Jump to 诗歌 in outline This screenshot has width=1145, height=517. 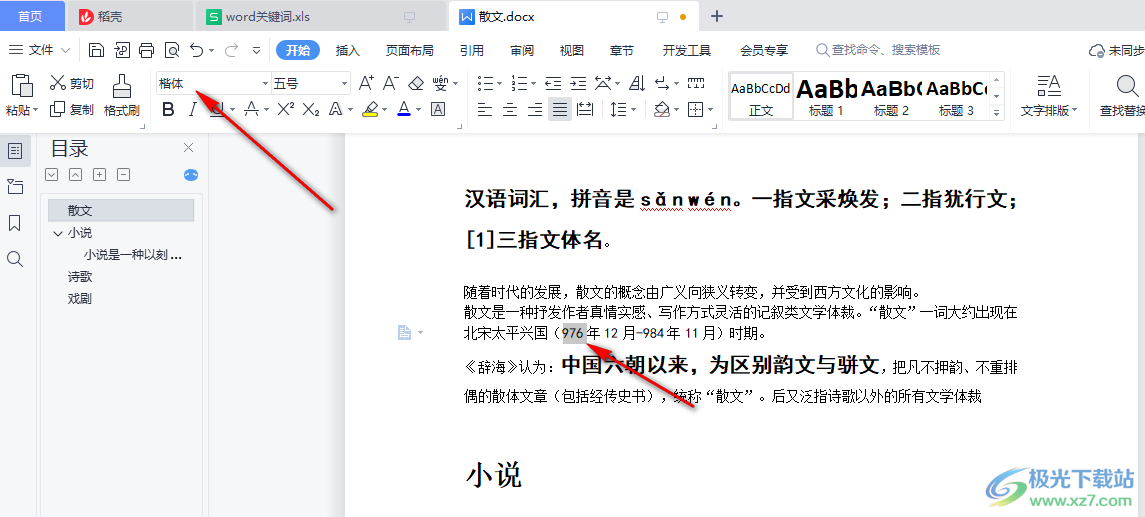80,277
